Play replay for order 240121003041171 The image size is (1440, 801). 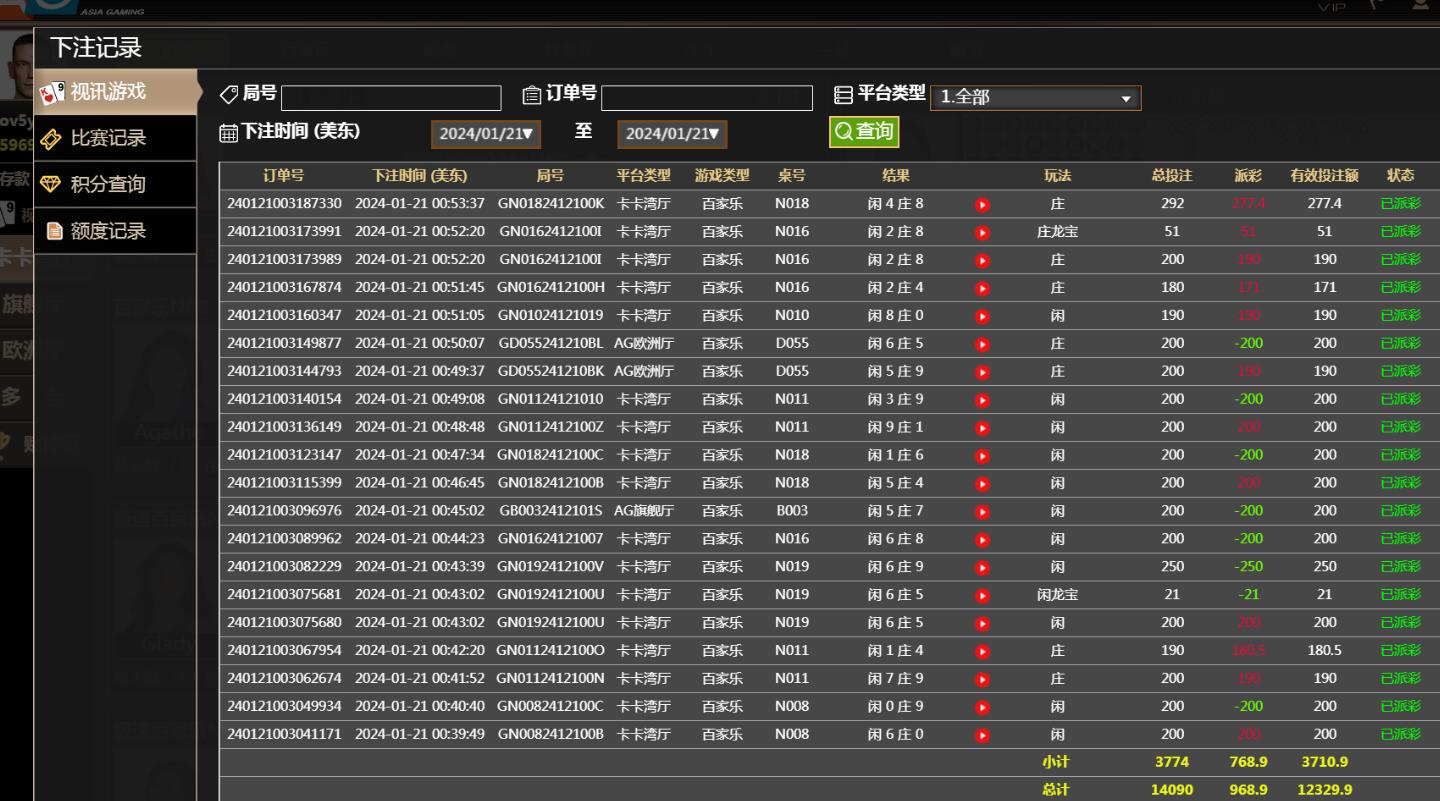pyautogui.click(x=982, y=736)
